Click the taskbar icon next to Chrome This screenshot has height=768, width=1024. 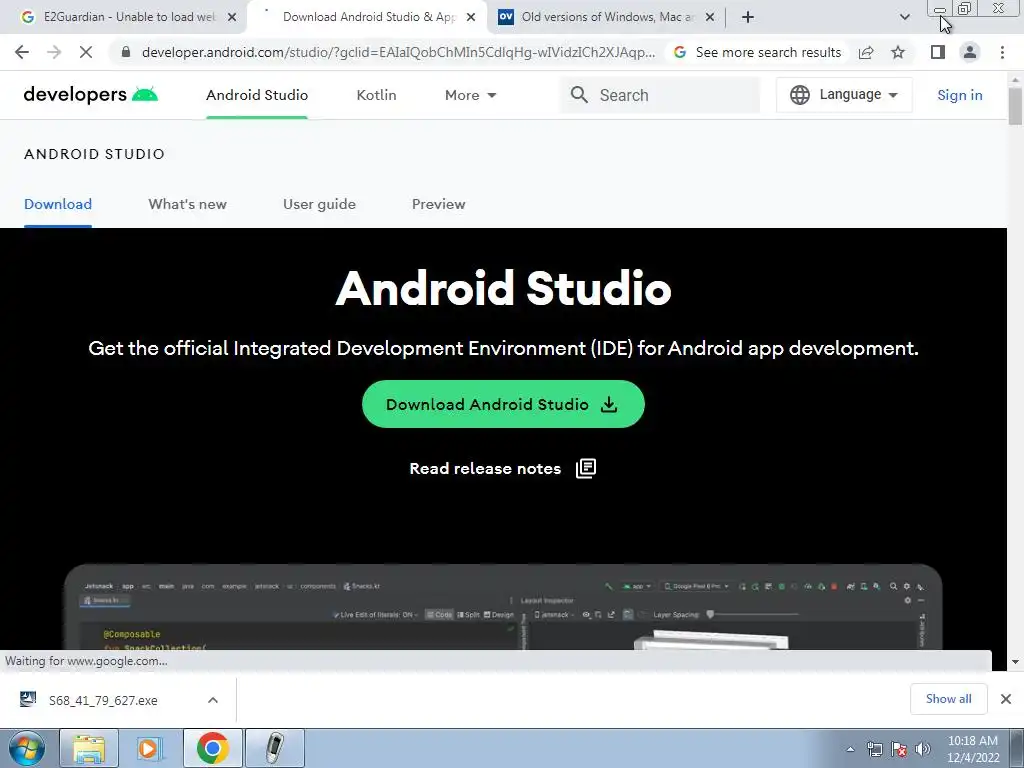tap(275, 748)
